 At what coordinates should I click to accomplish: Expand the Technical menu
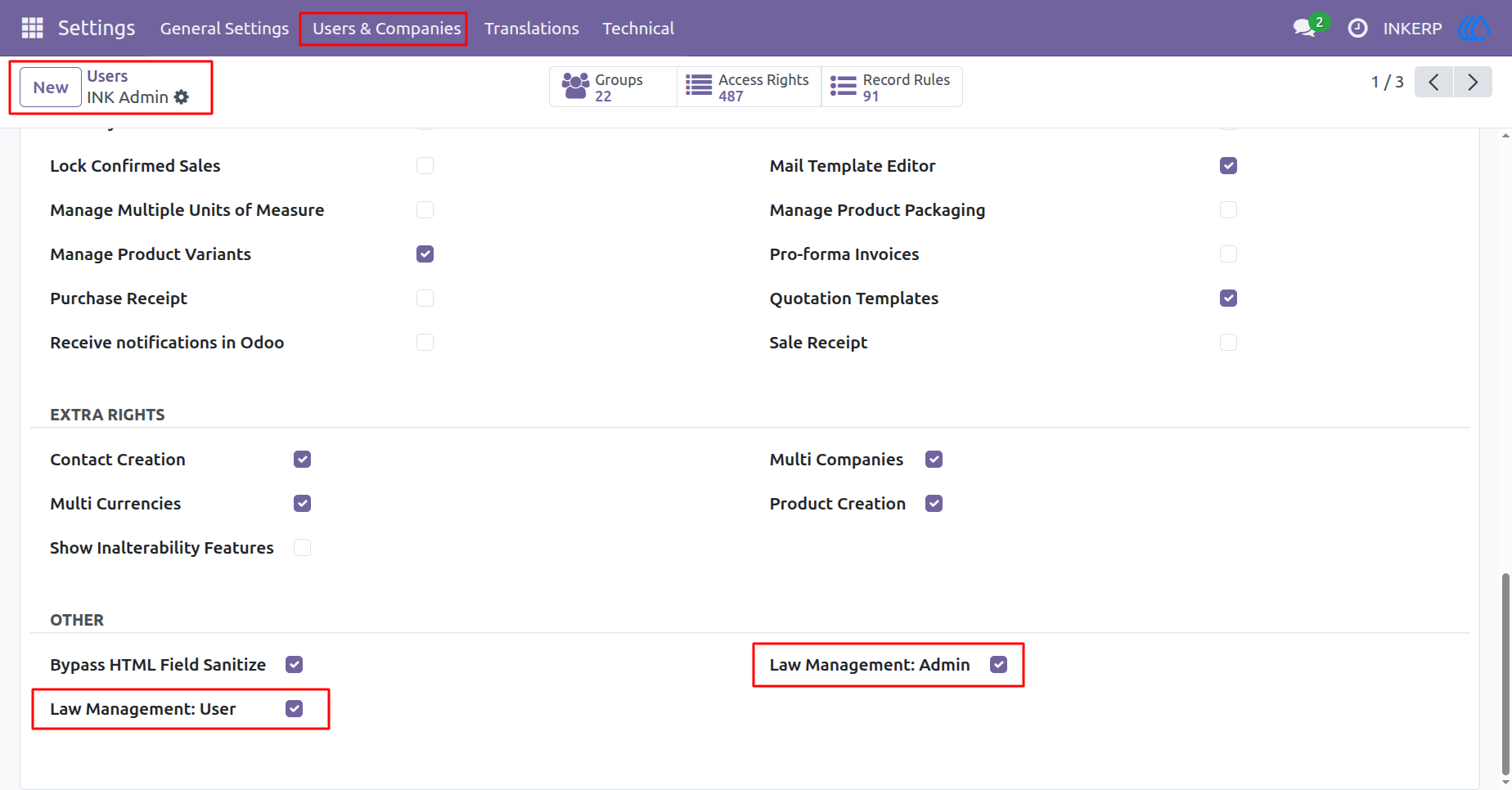click(638, 29)
